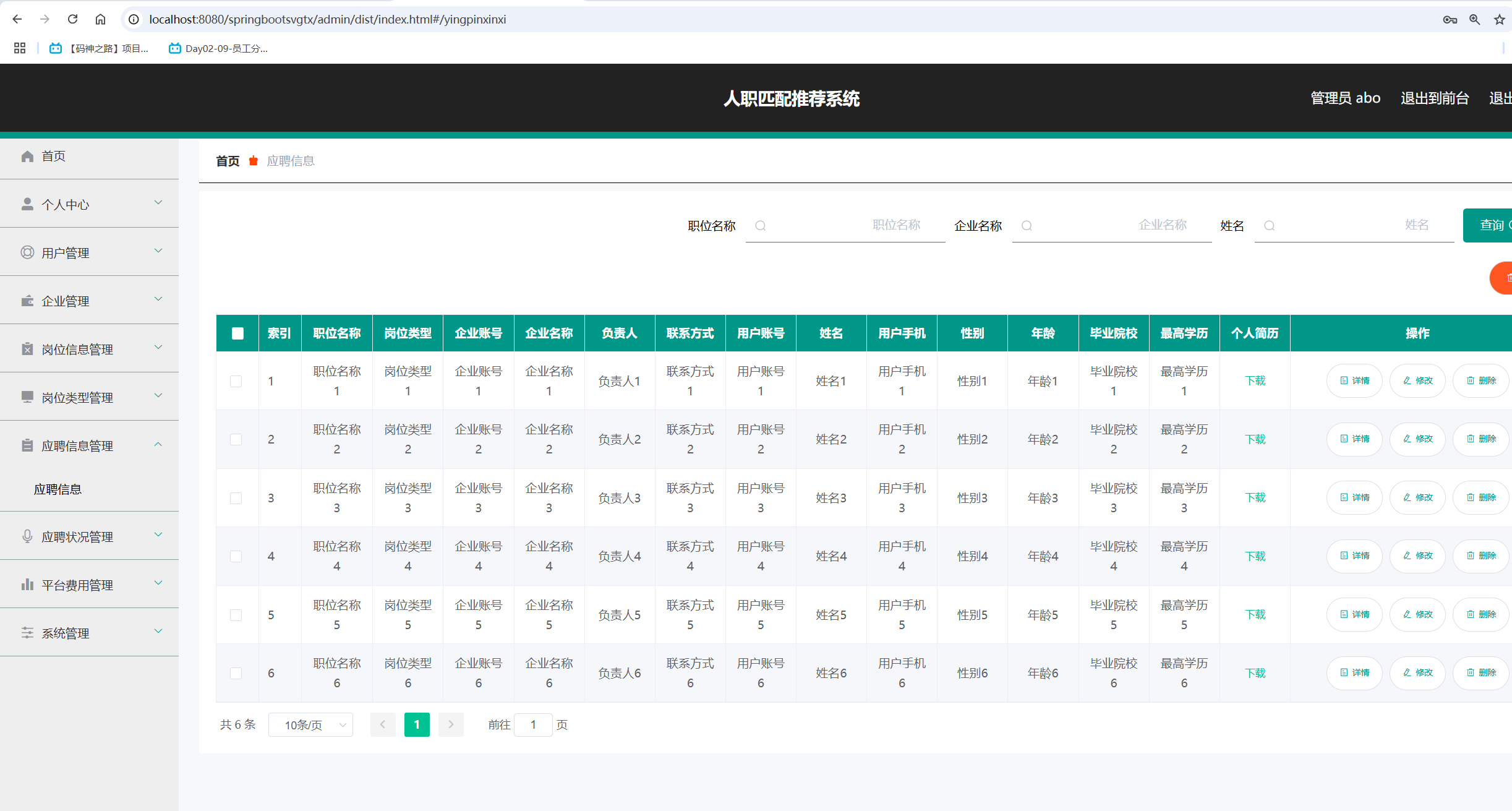Toggle the select-all checkbox in table header
1512x811 pixels.
tap(237, 333)
